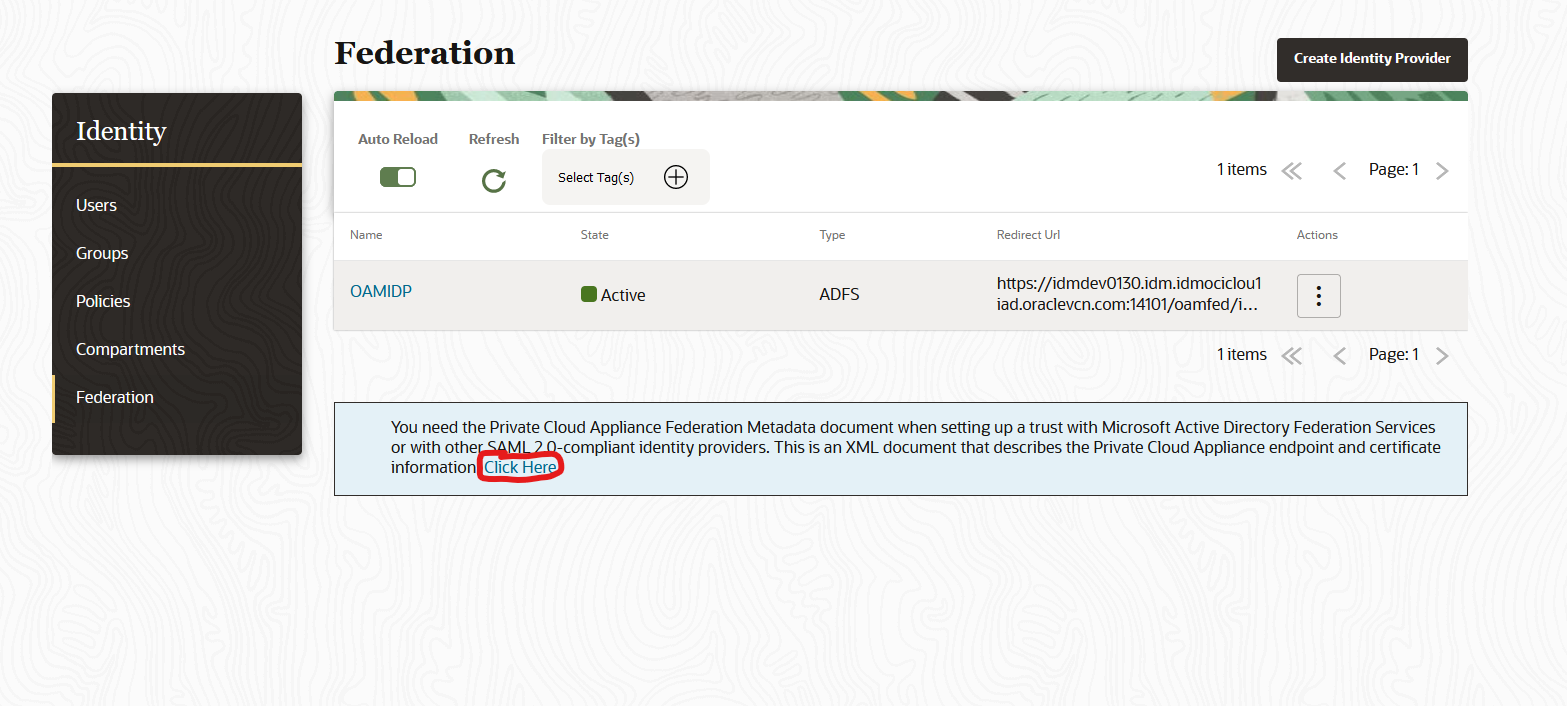Go to next page in top pagination

coord(1442,171)
